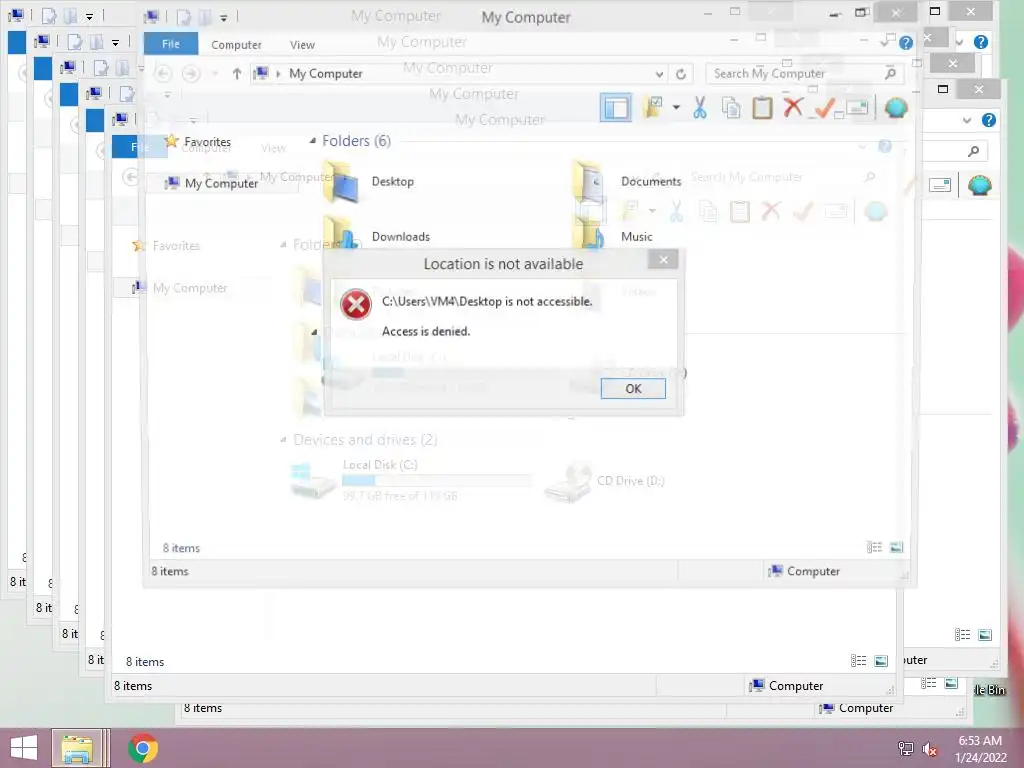The image size is (1024, 768).
Task: Click the Paste clipboard icon
Action: point(762,108)
